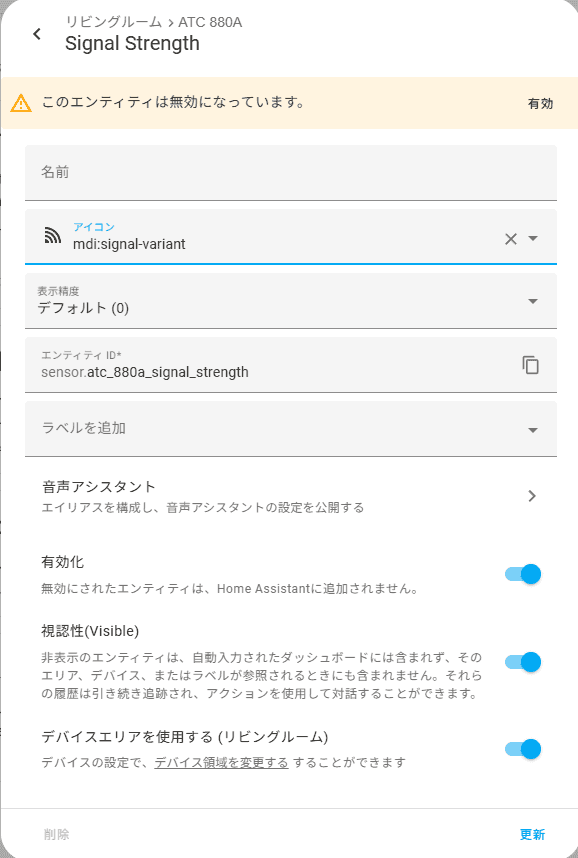Click into the 名前 input field

291,172
